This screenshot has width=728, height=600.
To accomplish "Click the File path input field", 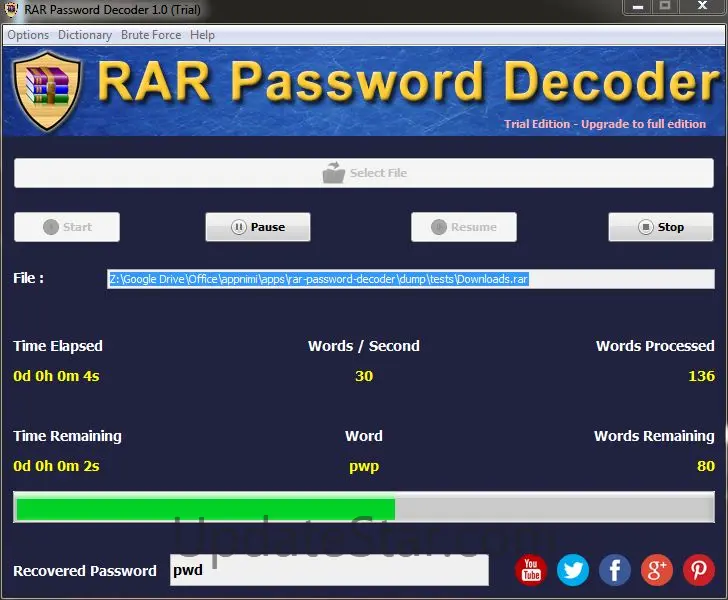I will coord(410,279).
